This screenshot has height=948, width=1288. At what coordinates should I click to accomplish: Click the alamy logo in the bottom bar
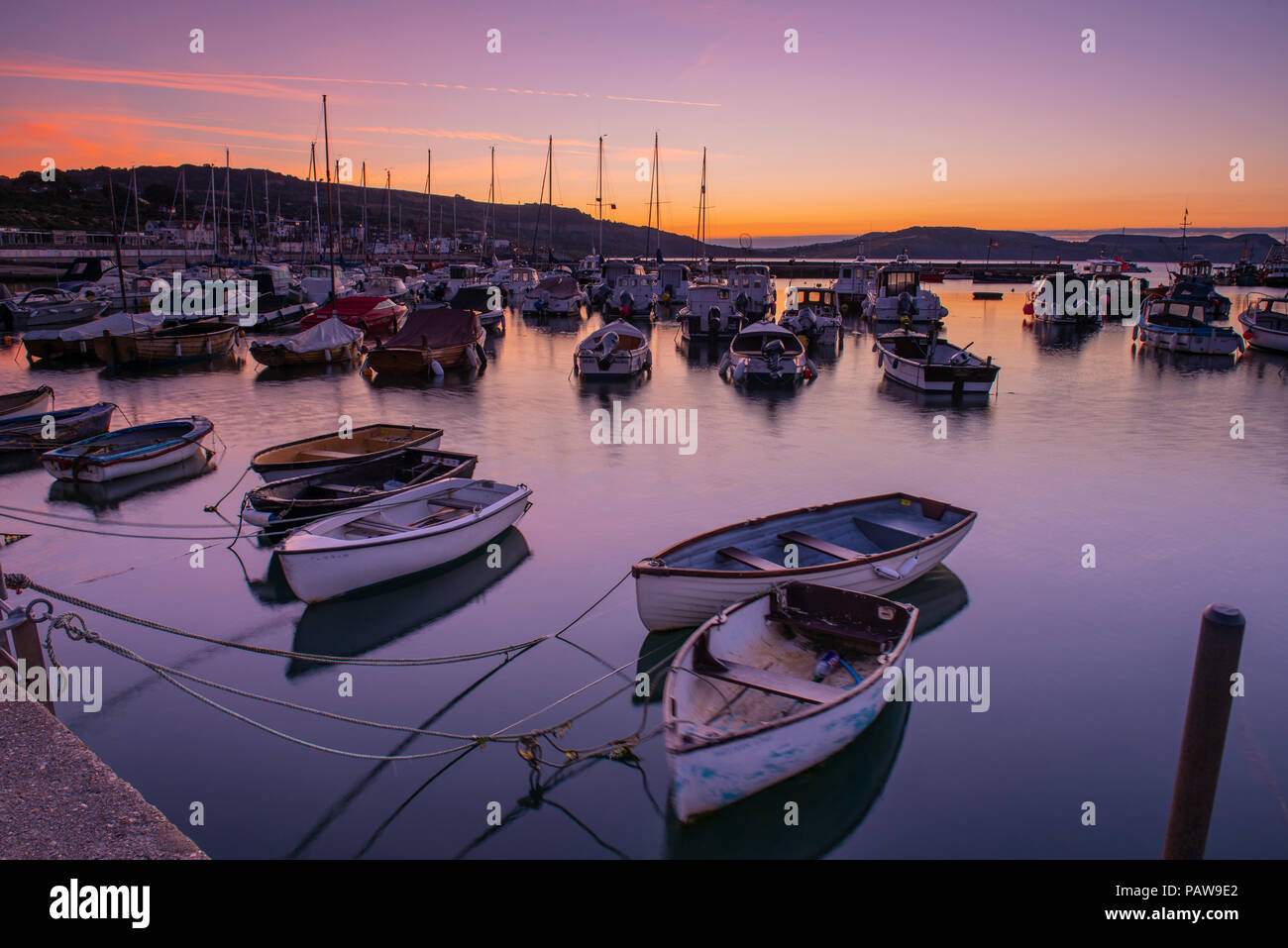point(100,903)
